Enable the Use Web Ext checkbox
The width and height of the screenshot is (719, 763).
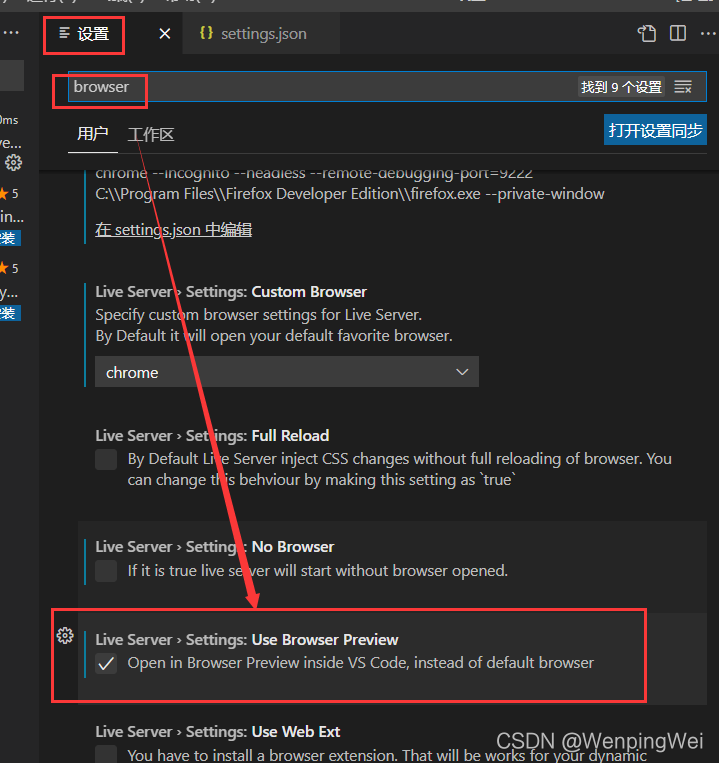click(x=106, y=754)
